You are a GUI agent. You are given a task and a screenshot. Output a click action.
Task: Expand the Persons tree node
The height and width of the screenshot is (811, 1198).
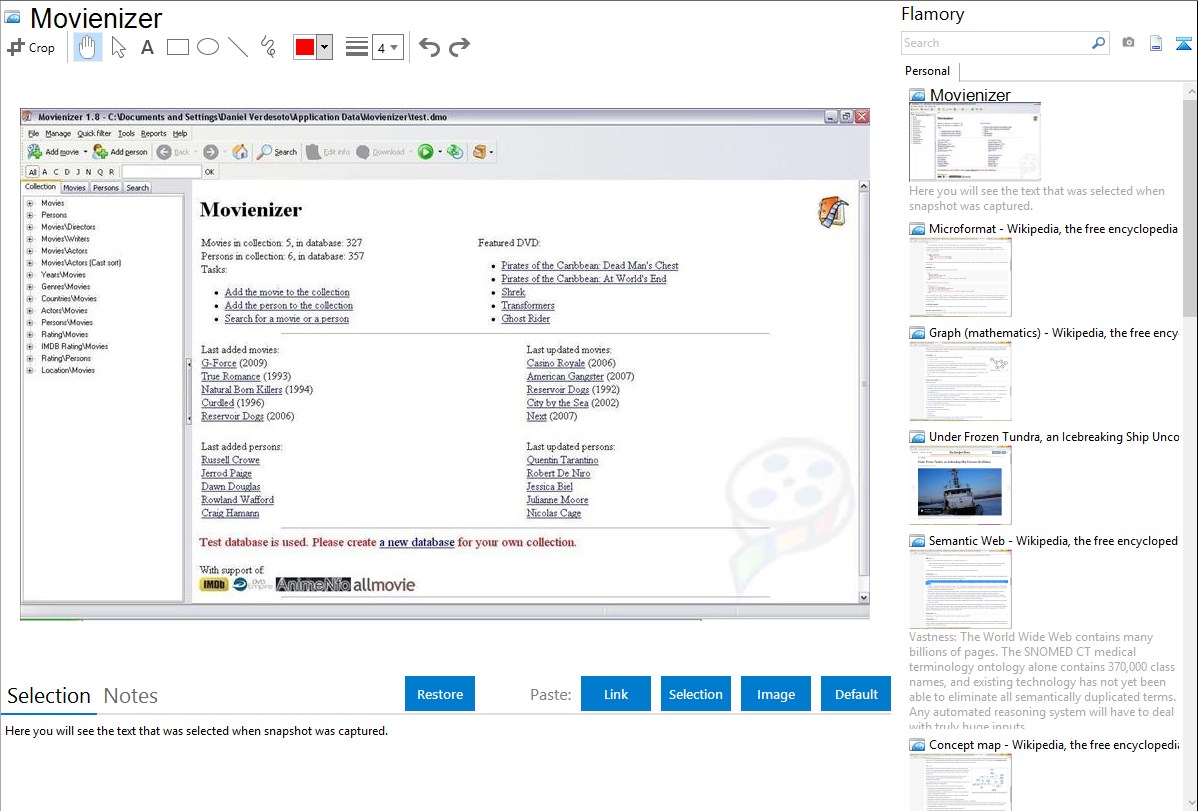click(30, 215)
